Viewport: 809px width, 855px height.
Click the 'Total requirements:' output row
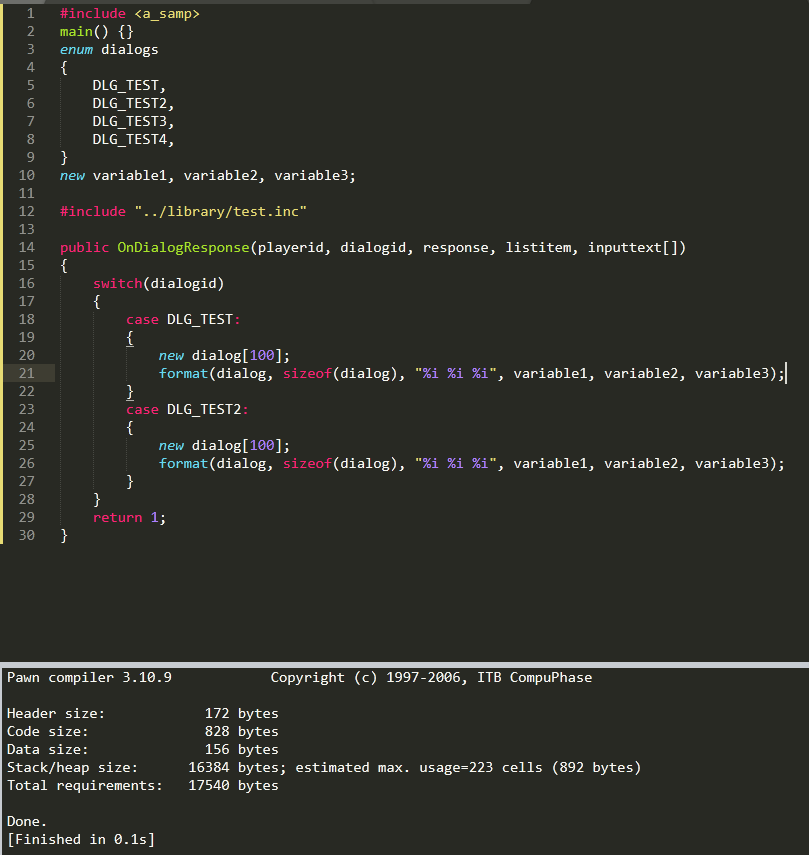tap(142, 785)
